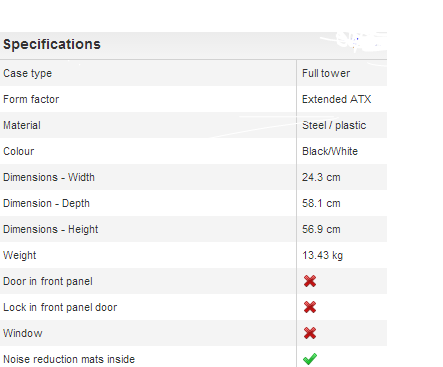Click the red cross for Lock in front panel door
The image size is (443, 367).
tap(310, 307)
